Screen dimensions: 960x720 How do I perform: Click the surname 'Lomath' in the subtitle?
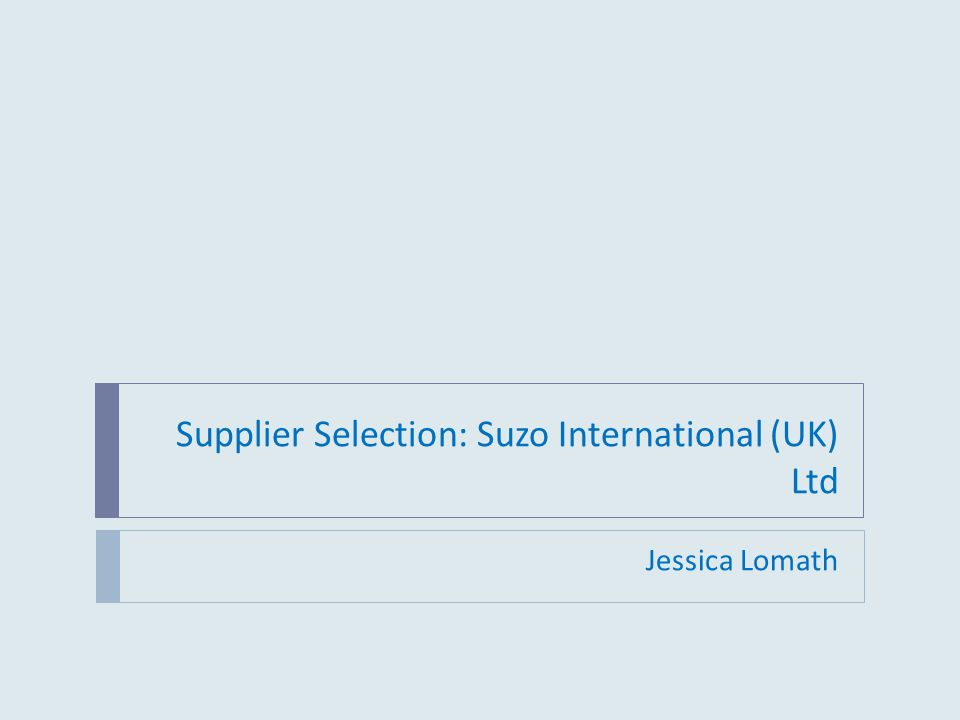point(789,561)
